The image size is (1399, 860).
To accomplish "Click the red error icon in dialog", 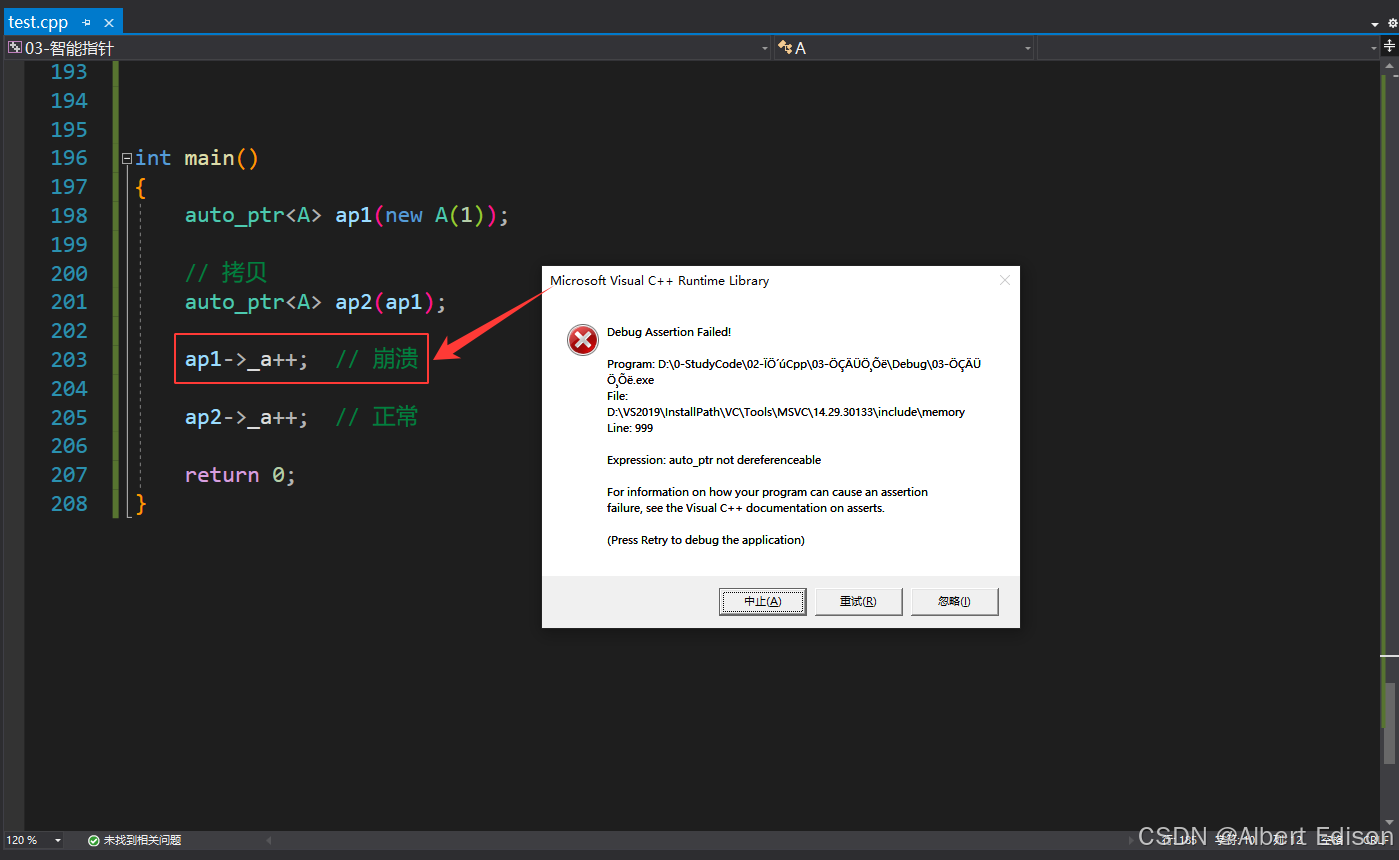I will [x=583, y=340].
